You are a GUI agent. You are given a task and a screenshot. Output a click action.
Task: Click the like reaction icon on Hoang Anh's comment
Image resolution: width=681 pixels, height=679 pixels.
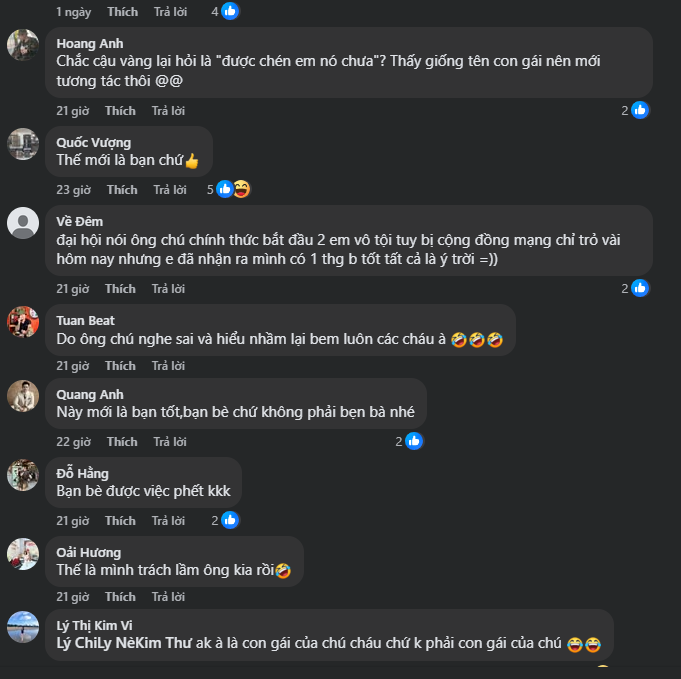(x=640, y=110)
